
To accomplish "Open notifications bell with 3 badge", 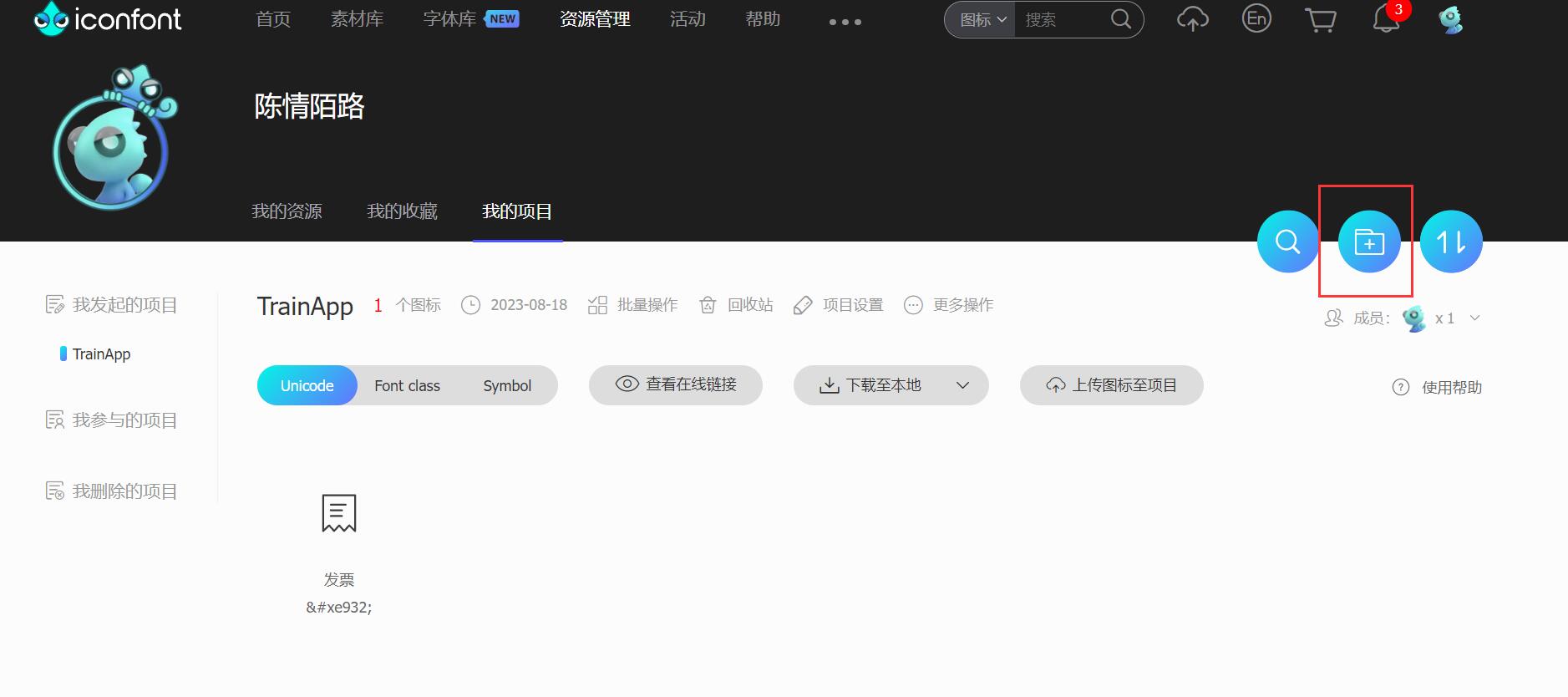I will tap(1386, 19).
